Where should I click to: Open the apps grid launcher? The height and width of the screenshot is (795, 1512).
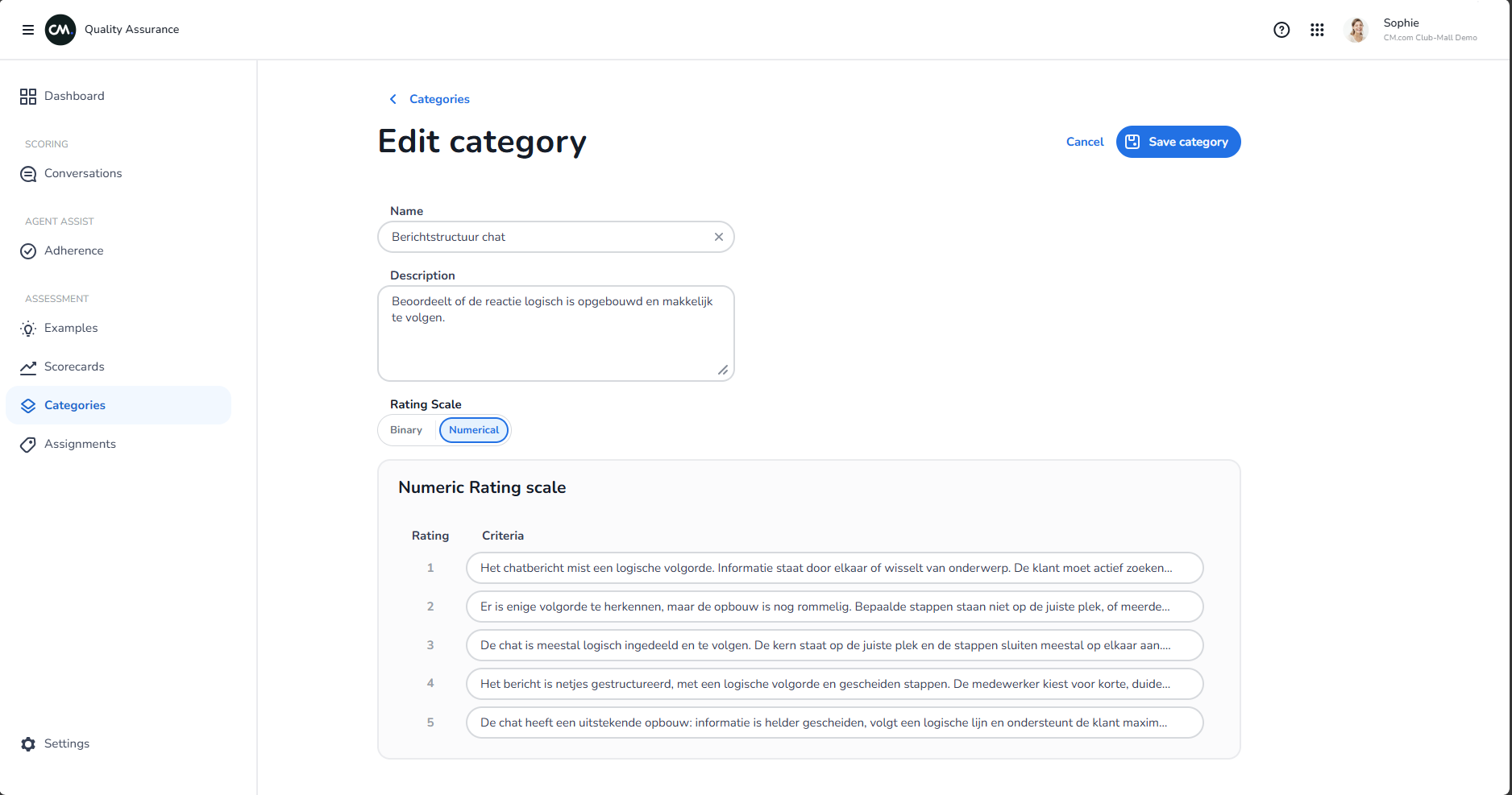click(x=1317, y=30)
